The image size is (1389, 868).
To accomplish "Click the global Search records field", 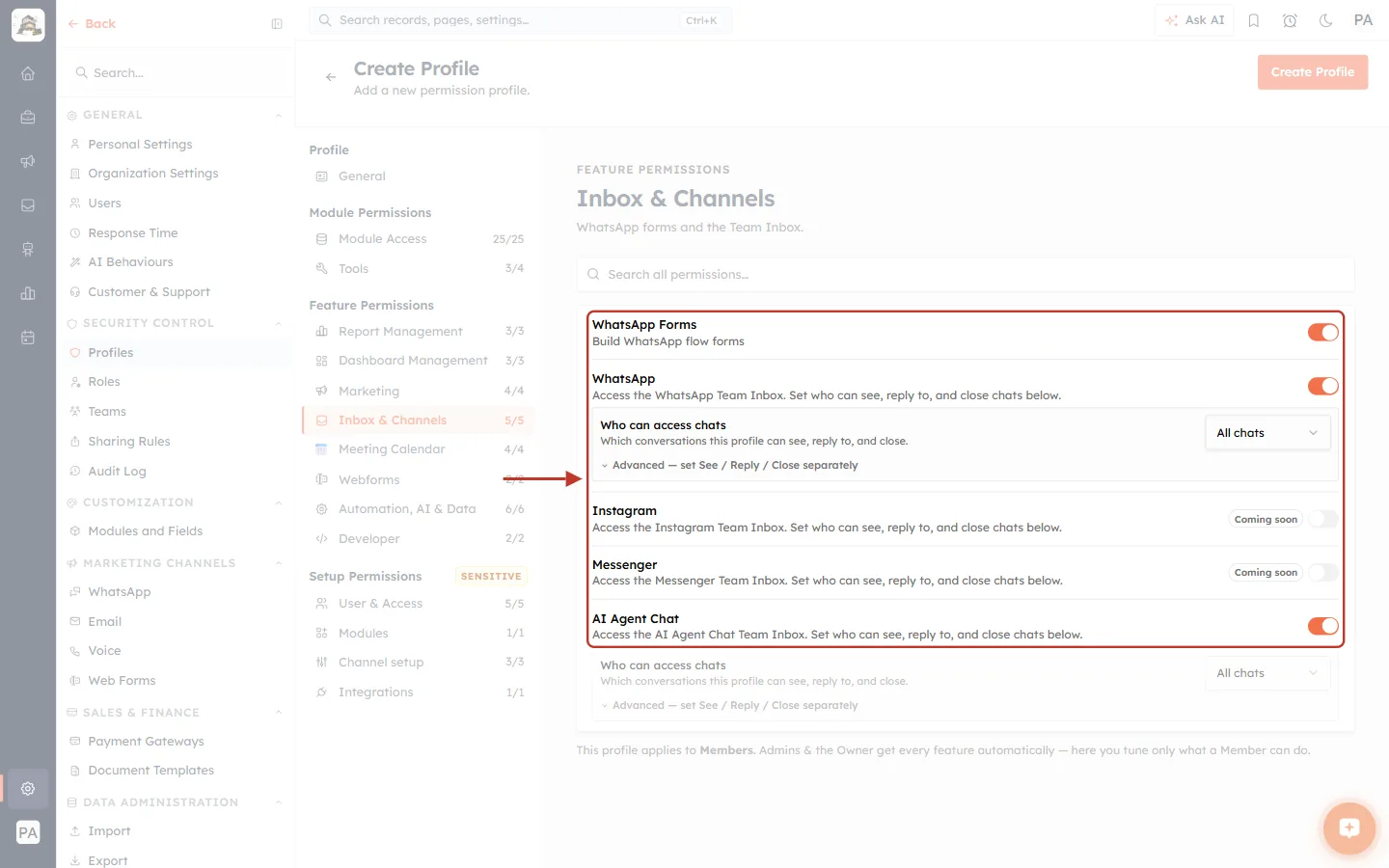I will pyautogui.click(x=520, y=20).
